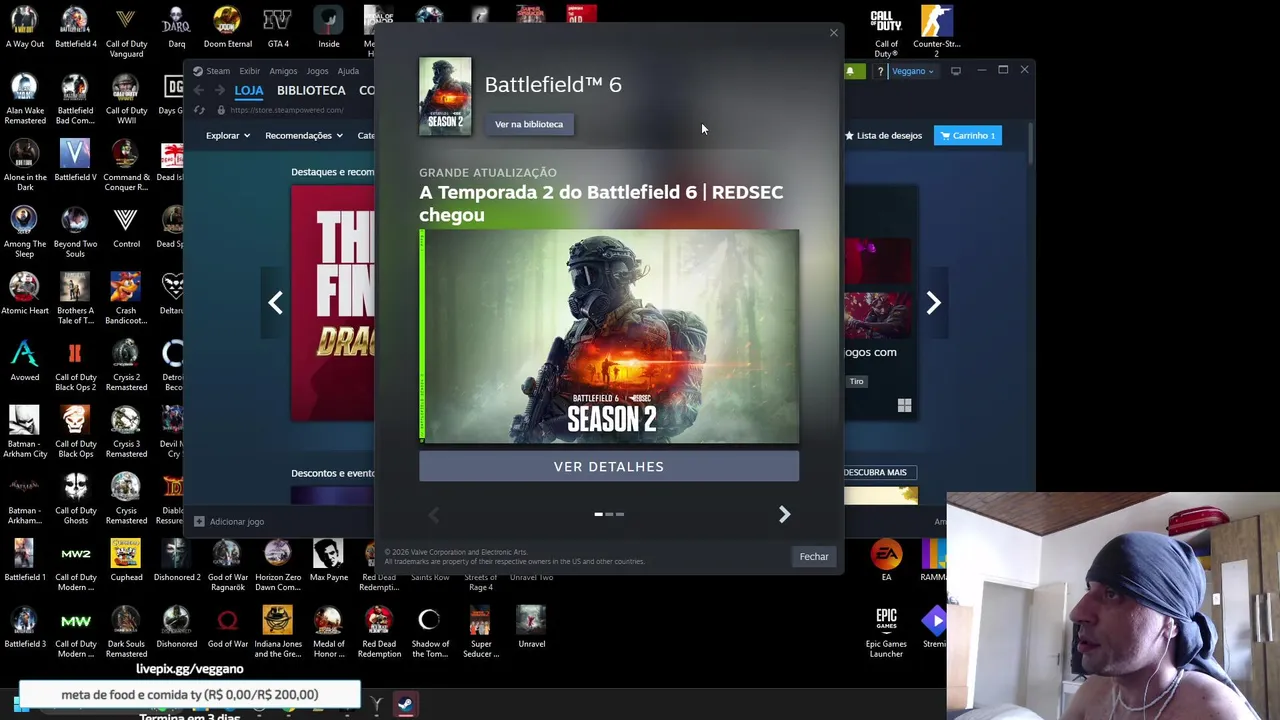1280x720 pixels.
Task: Select the Inside desktop shortcut
Action: (x=328, y=27)
